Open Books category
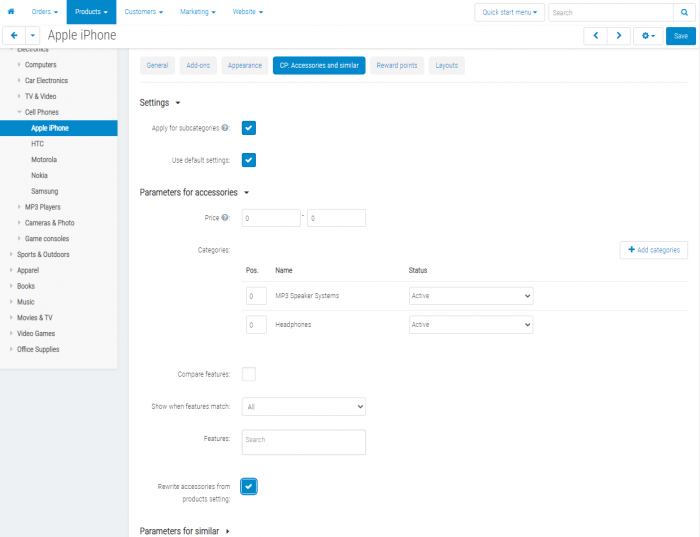The image size is (700, 537). click(26, 286)
